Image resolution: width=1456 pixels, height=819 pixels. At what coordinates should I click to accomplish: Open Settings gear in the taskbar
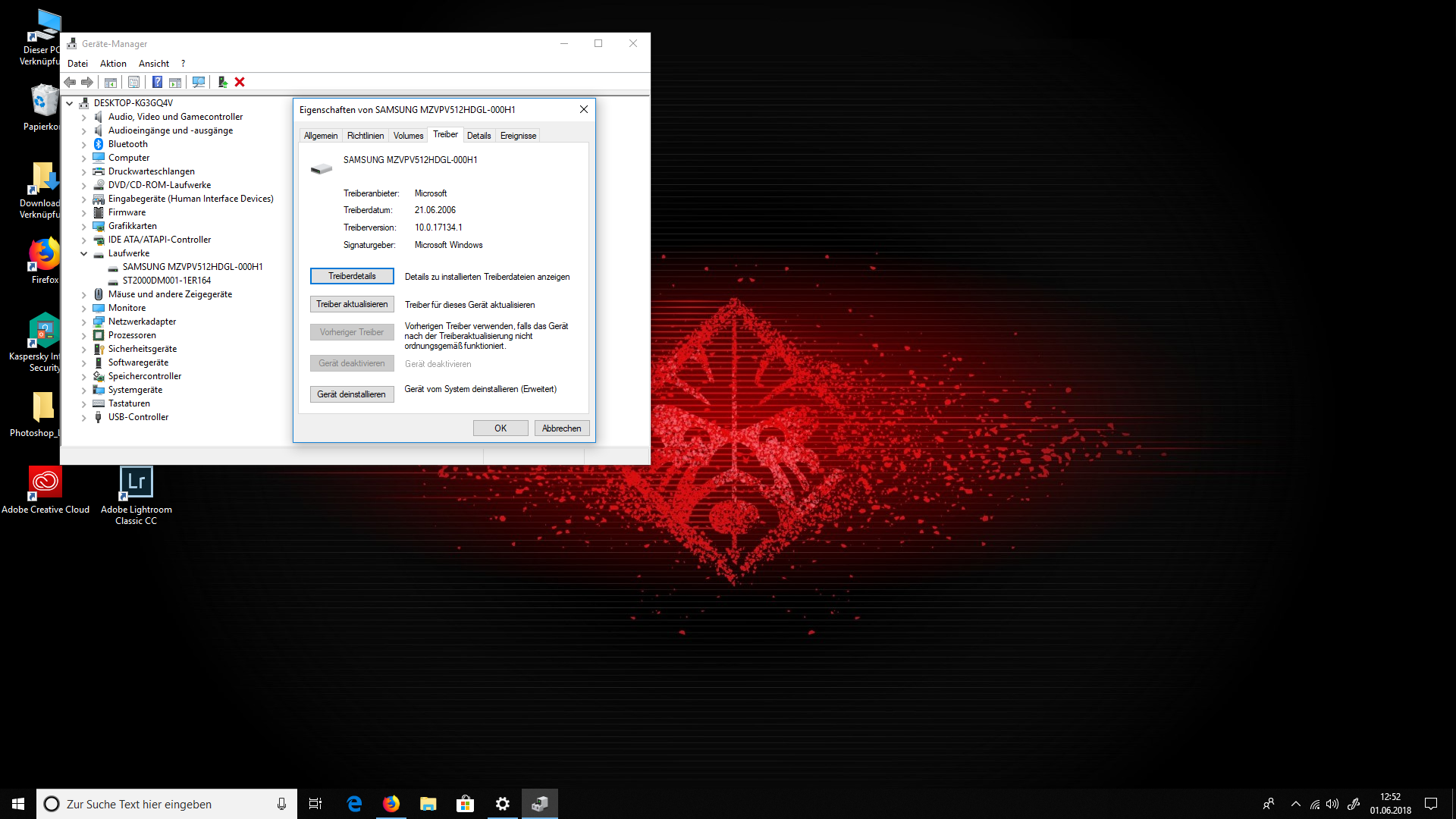tap(502, 804)
